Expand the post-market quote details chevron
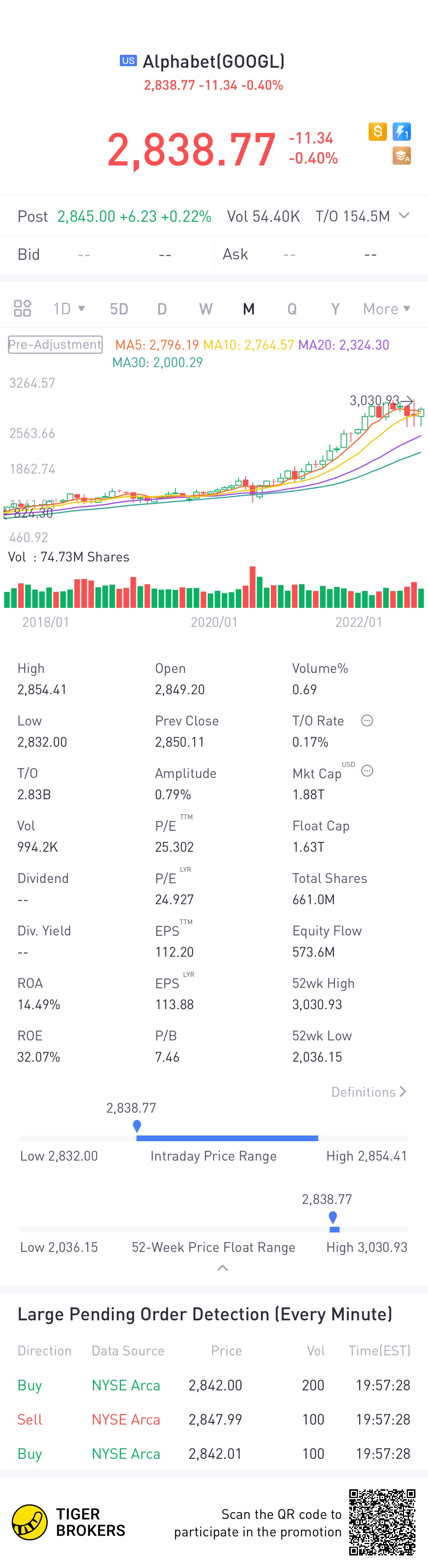 point(404,216)
